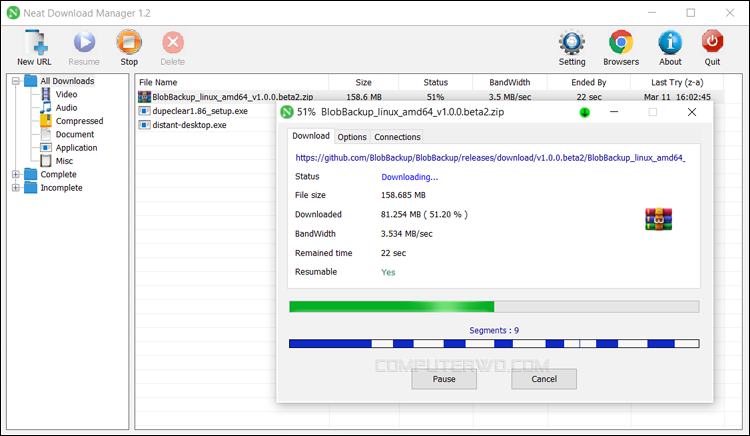Image resolution: width=750 pixels, height=436 pixels.
Task: Click the 3.534 MB/sec bandwidth value
Action: (407, 234)
